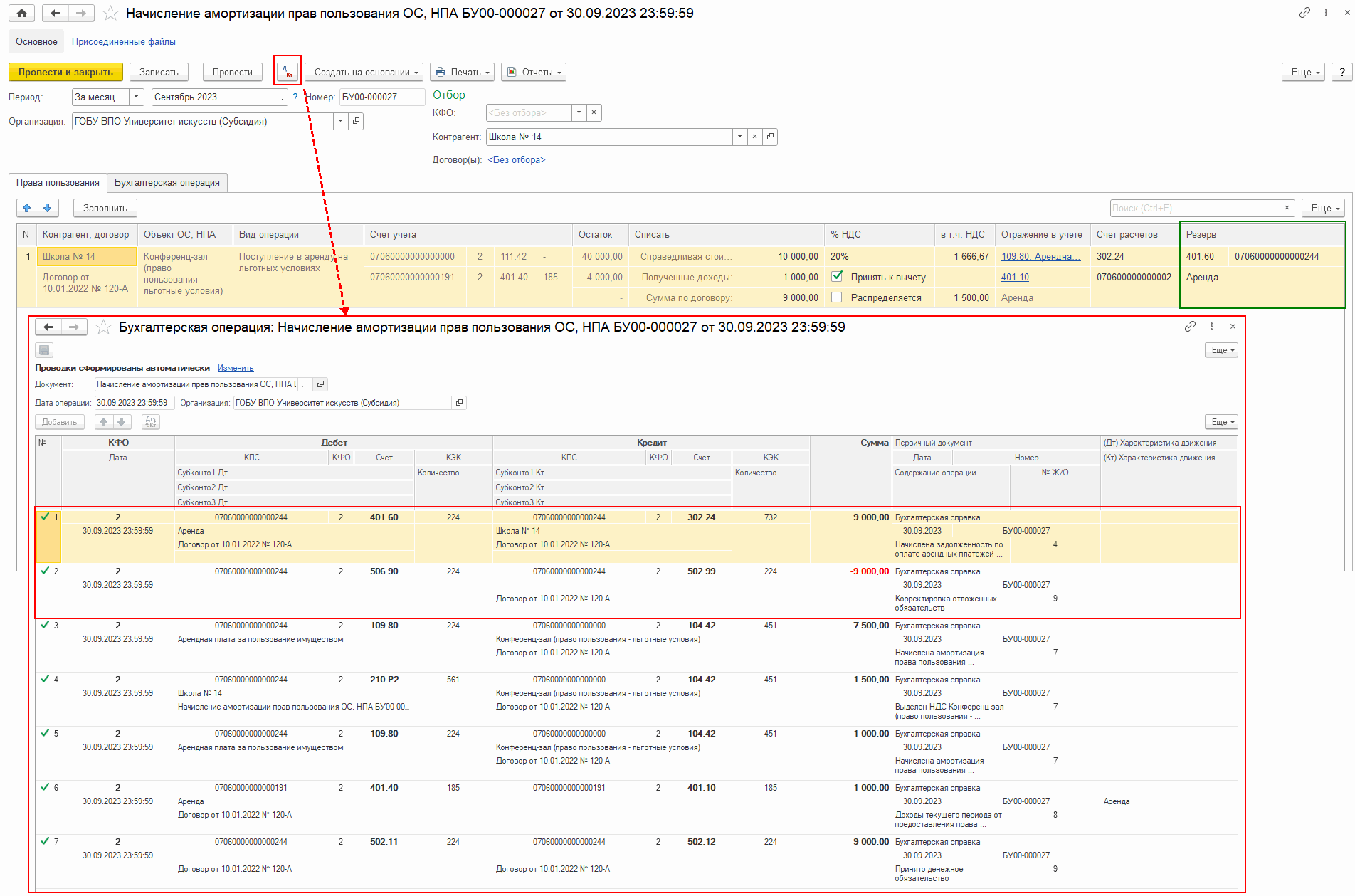This screenshot has height=896, width=1355.
Task: Open the 109.80, Аренда link
Action: [x=1041, y=256]
